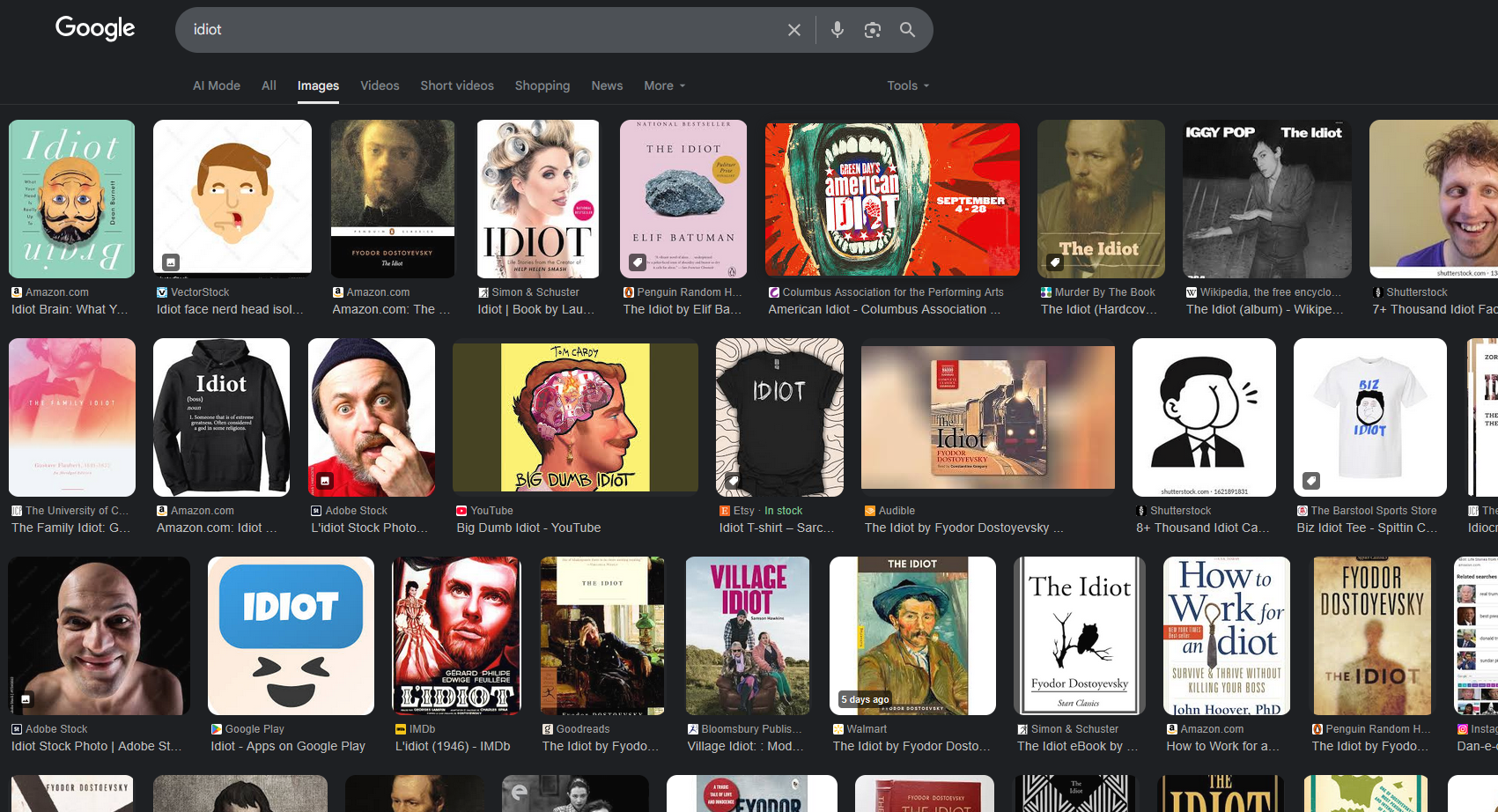Click the magnifying glass search button
This screenshot has height=812, width=1498.
[x=907, y=30]
